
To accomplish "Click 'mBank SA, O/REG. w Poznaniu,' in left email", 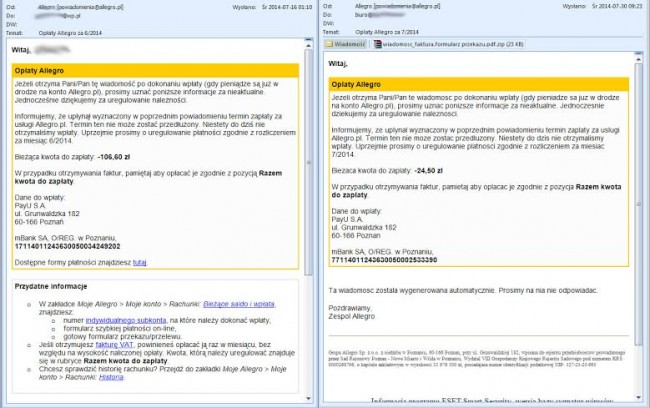I will click(65, 238).
